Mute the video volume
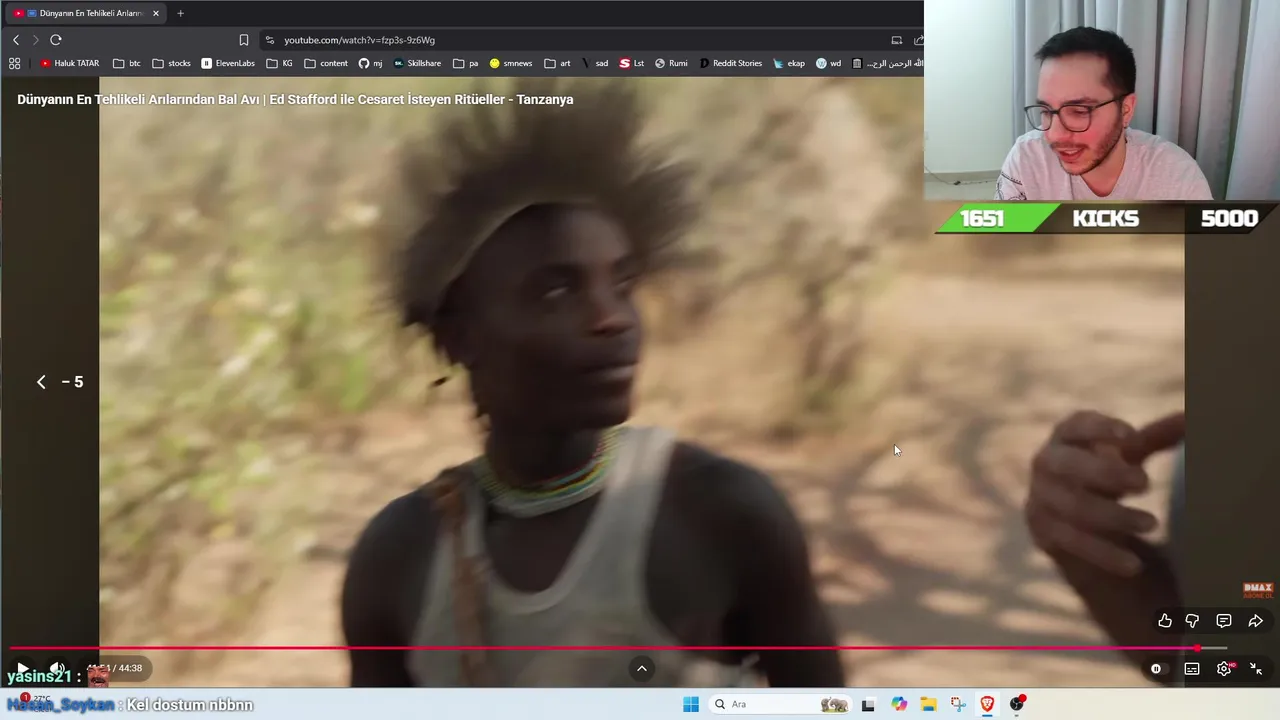This screenshot has width=1280, height=720. pos(57,668)
